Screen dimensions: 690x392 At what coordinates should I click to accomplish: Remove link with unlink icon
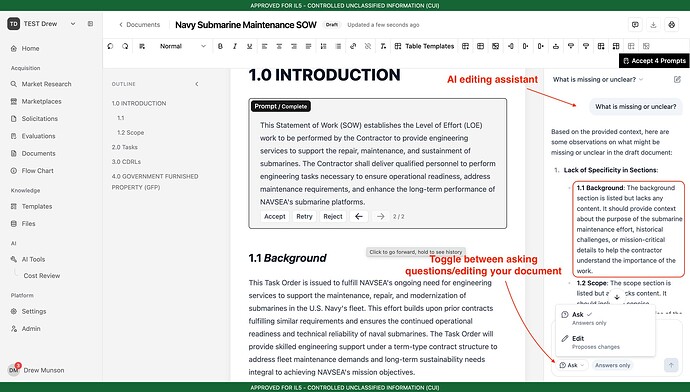[368, 46]
